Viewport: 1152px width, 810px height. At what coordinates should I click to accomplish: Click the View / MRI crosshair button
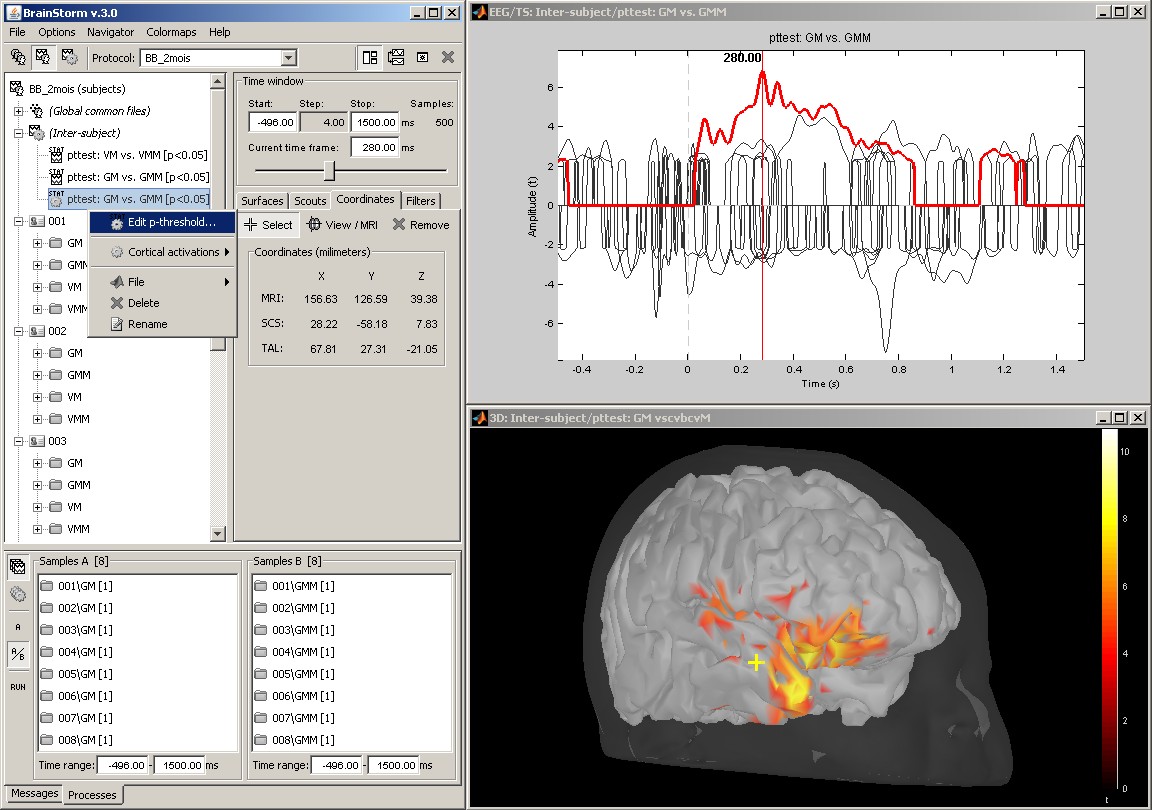[x=343, y=225]
